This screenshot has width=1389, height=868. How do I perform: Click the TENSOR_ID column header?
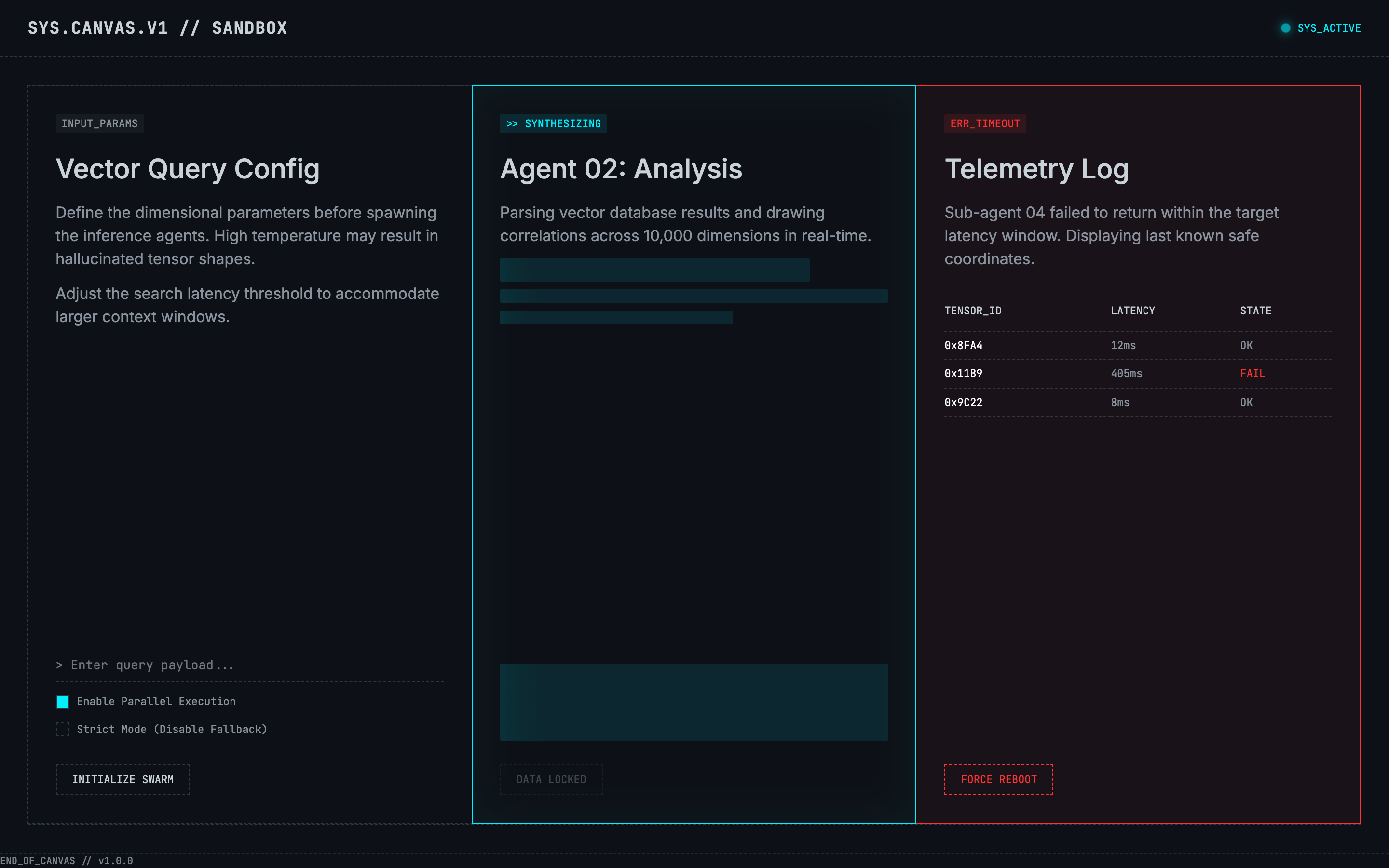(973, 311)
